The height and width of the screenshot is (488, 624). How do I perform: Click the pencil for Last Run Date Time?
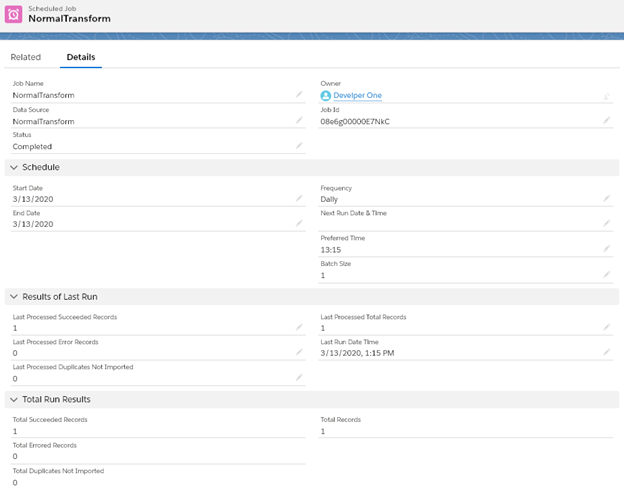pos(606,353)
